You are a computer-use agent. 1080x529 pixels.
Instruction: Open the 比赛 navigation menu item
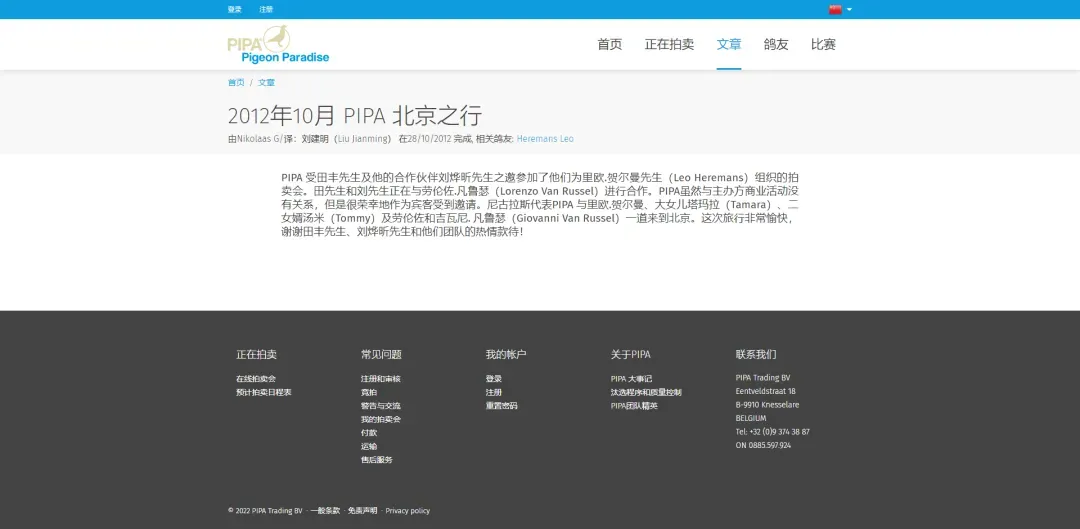coord(823,45)
